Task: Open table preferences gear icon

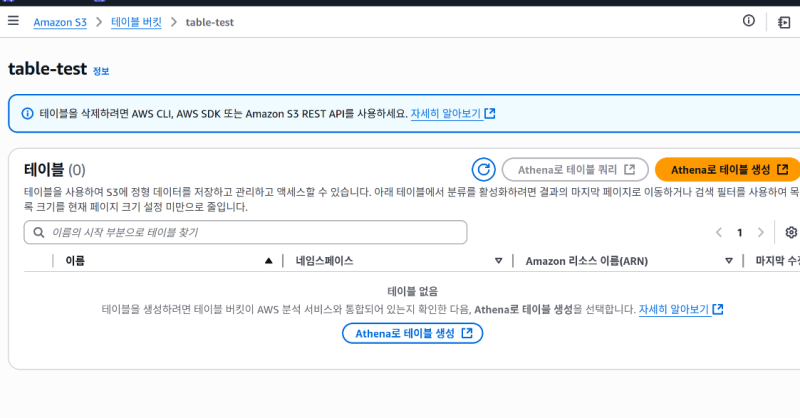Action: (791, 232)
